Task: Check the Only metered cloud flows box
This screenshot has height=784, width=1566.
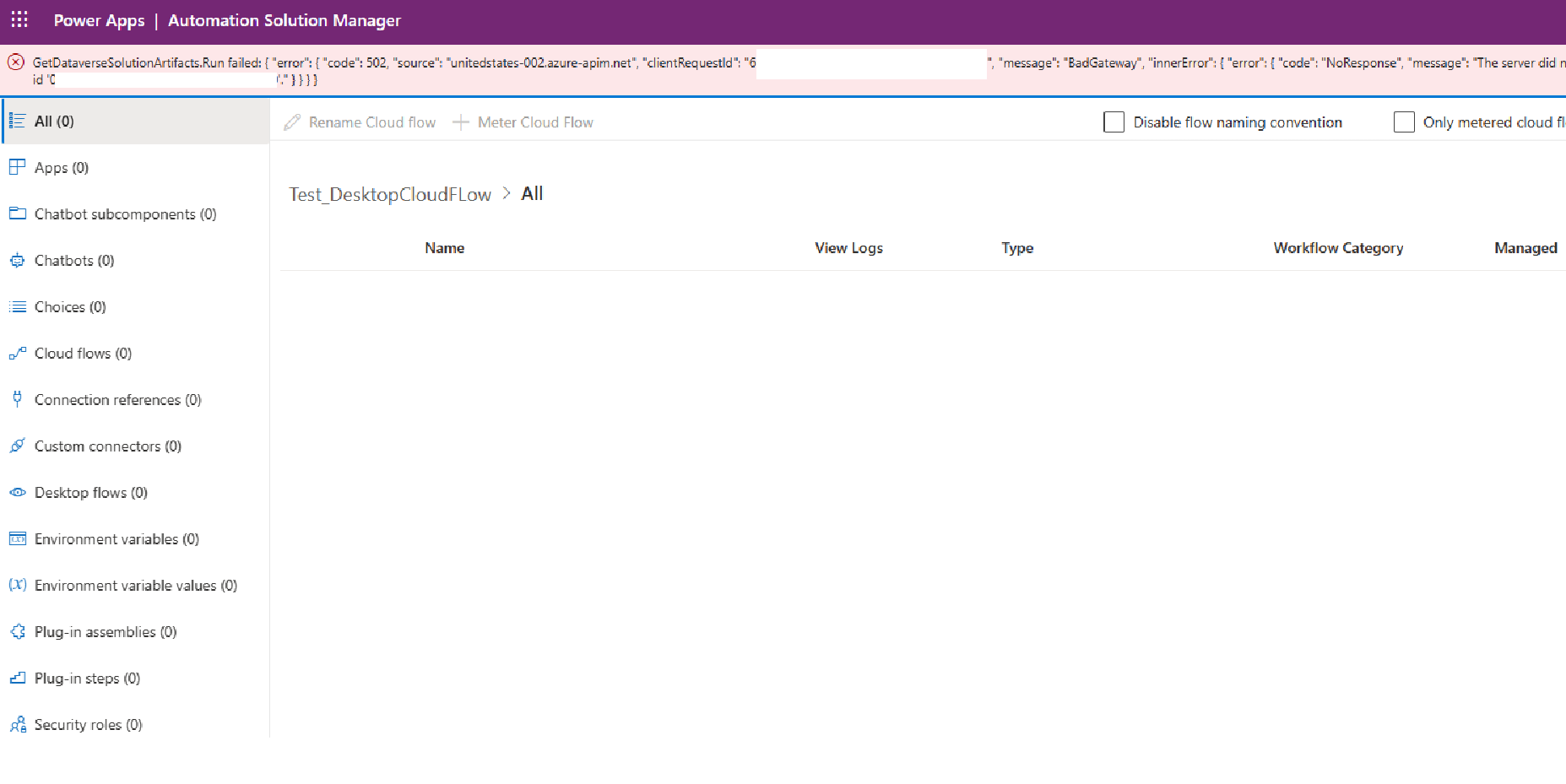Action: [1404, 122]
